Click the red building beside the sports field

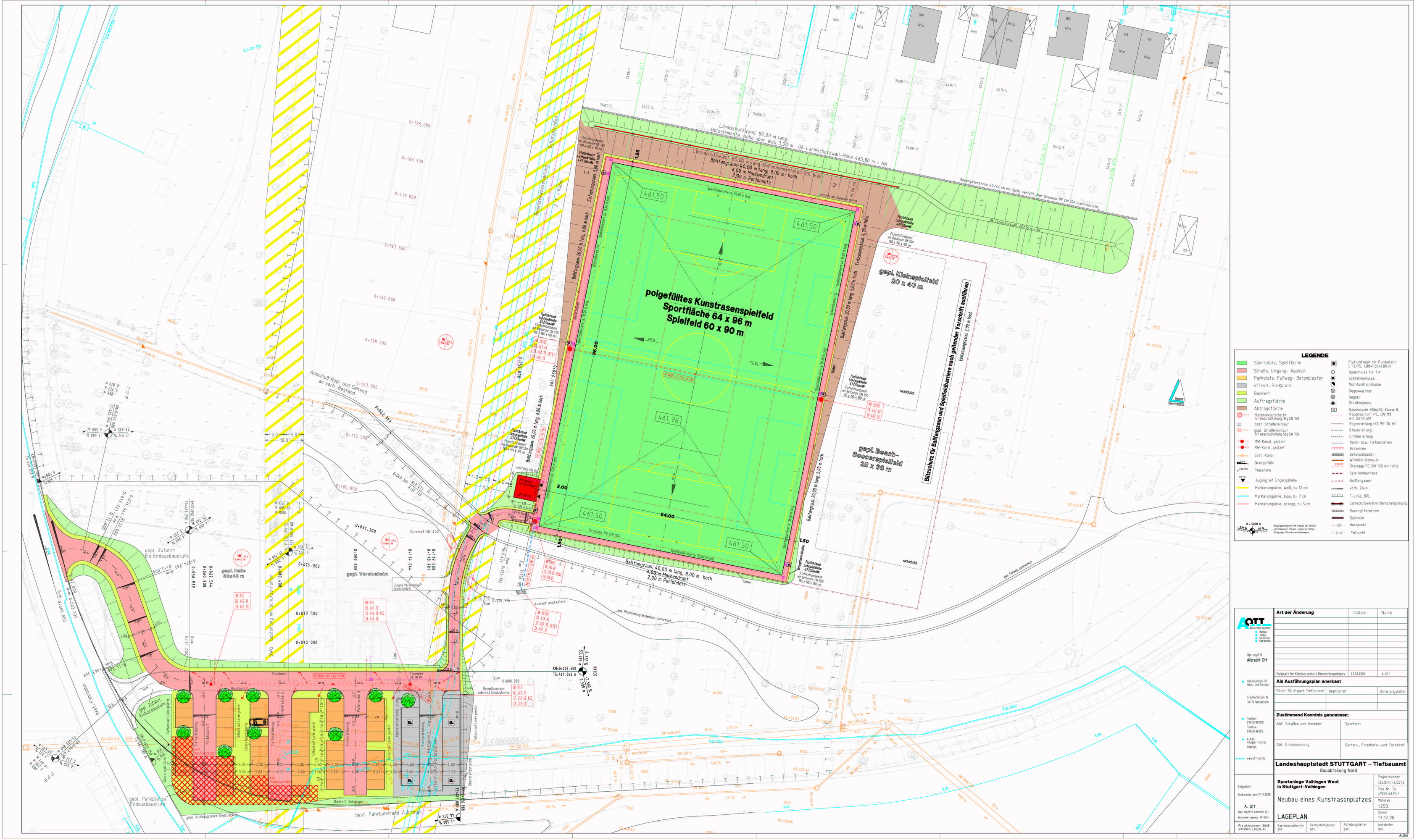pos(526,487)
